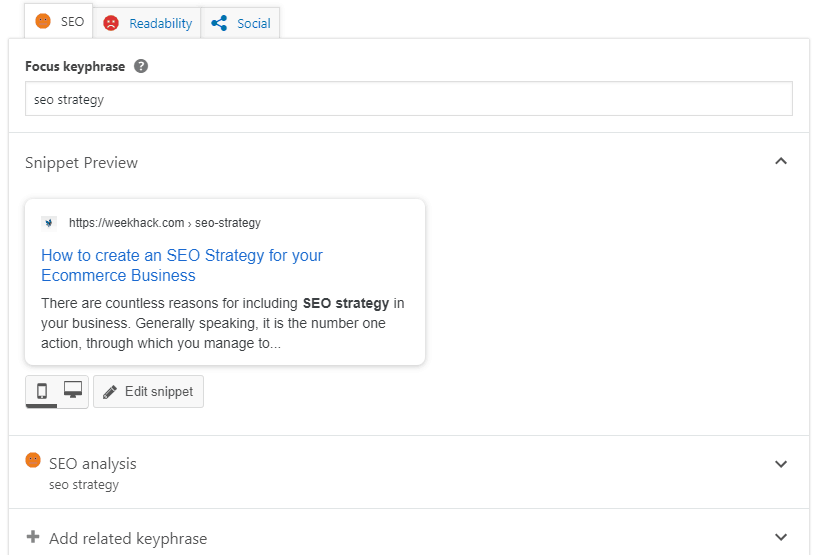Click the red sad face Readability icon
This screenshot has height=555, width=816.
[x=111, y=23]
